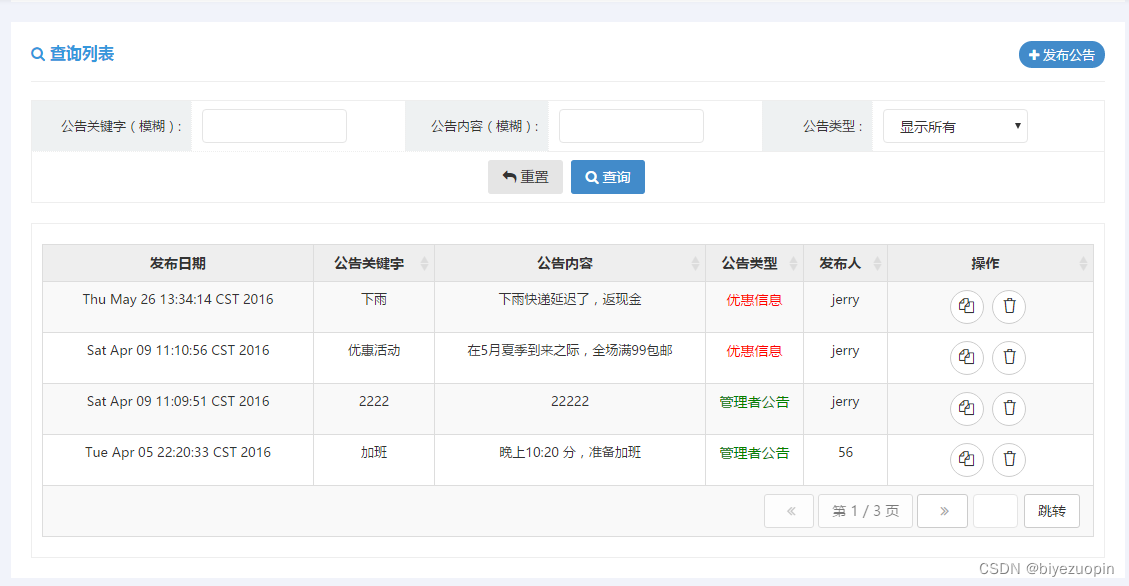The image size is (1129, 586).
Task: Click the magnifier icon beside 查询列表
Action: pos(38,54)
